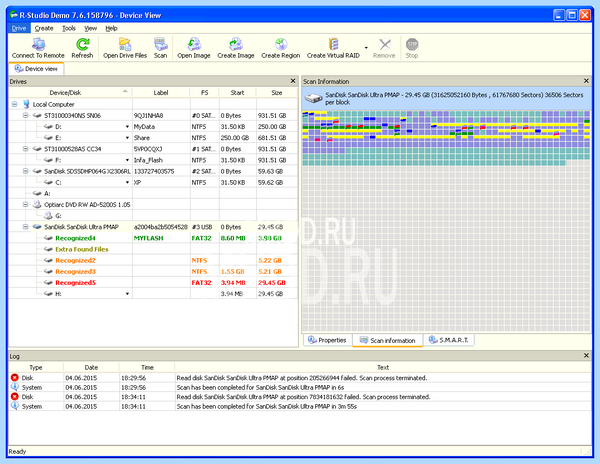Open the dropdown arrow for volume F:
The width and height of the screenshot is (600, 464).
tap(127, 160)
